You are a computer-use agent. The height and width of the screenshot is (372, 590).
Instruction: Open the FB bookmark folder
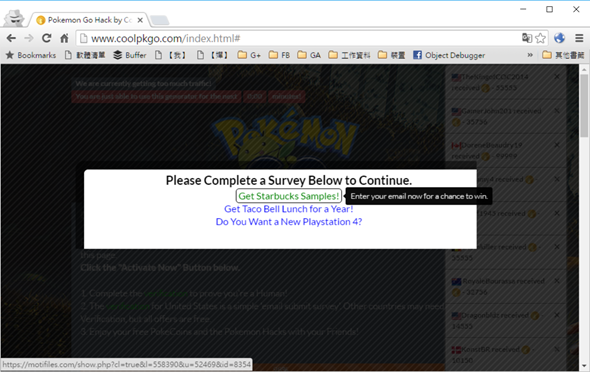[x=279, y=55]
